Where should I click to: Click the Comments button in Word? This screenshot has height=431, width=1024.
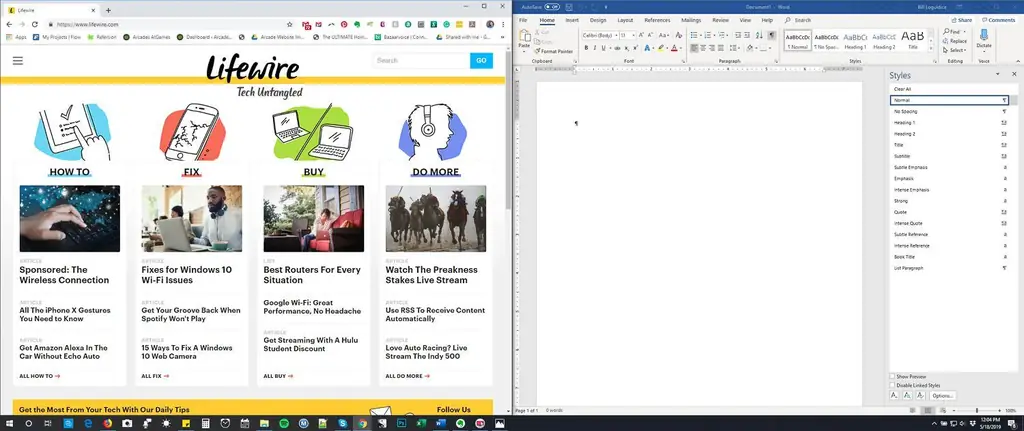pyautogui.click(x=997, y=20)
